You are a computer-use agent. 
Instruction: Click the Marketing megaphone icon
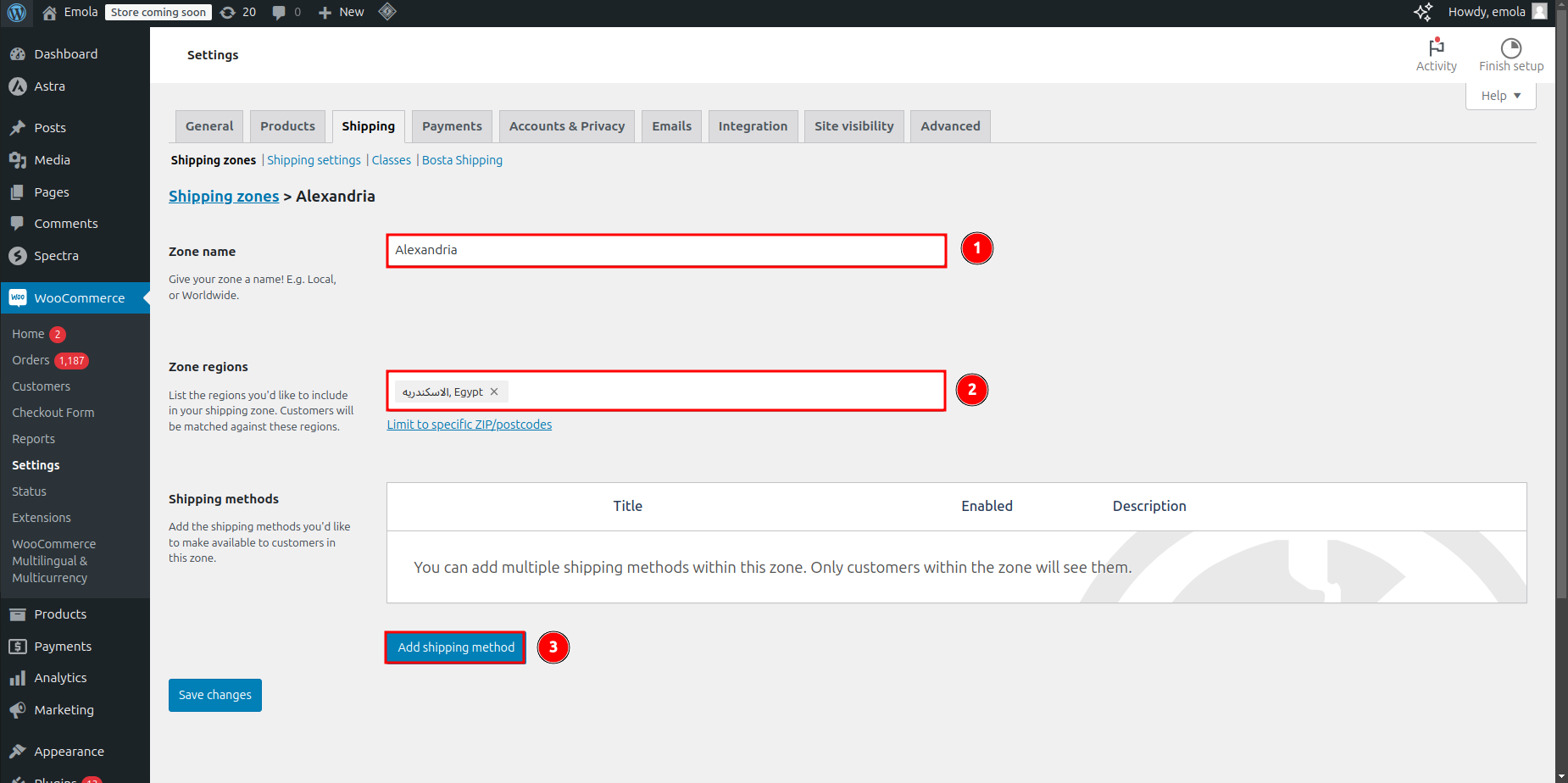pyautogui.click(x=18, y=710)
